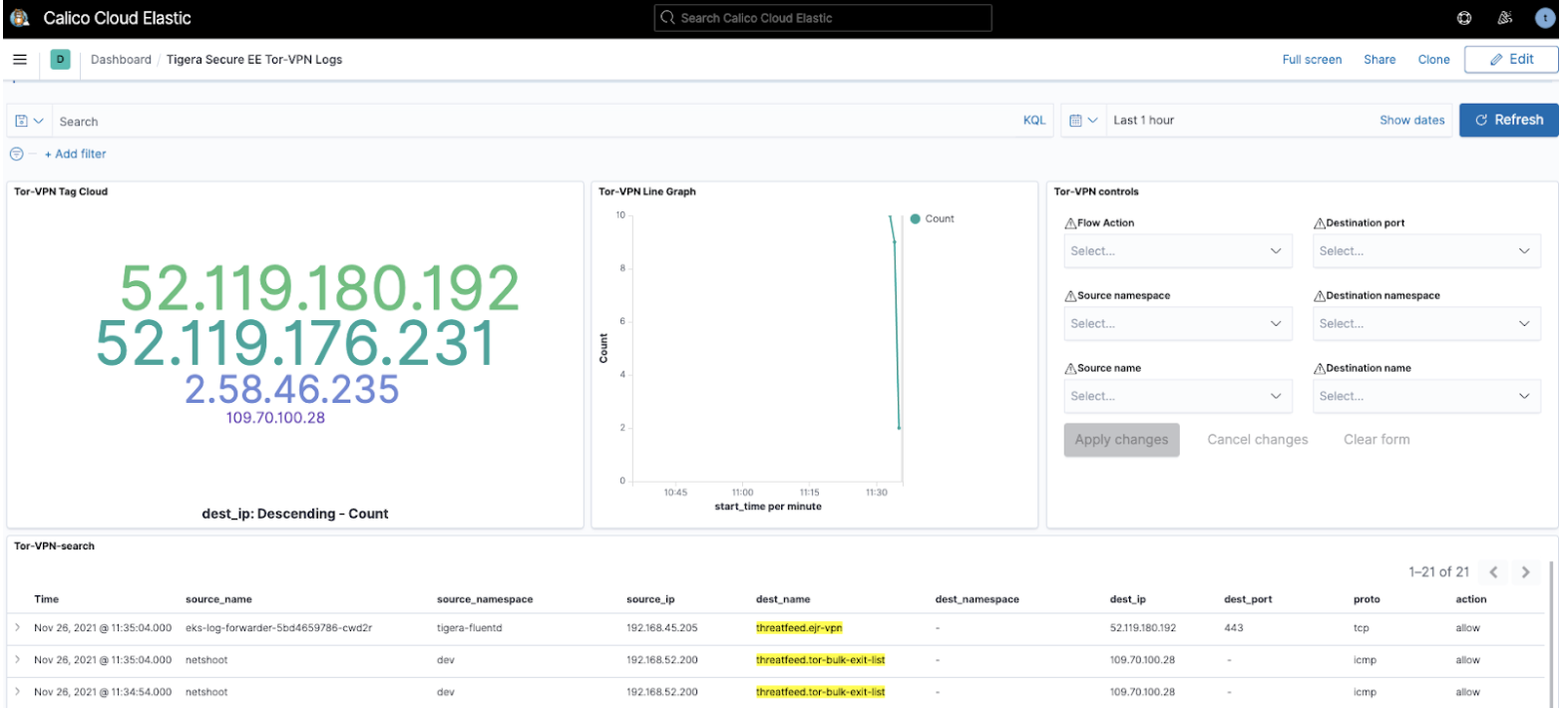Screen dimensions: 1568x708
Task: Click Share in the top menu
Action: click(1379, 60)
